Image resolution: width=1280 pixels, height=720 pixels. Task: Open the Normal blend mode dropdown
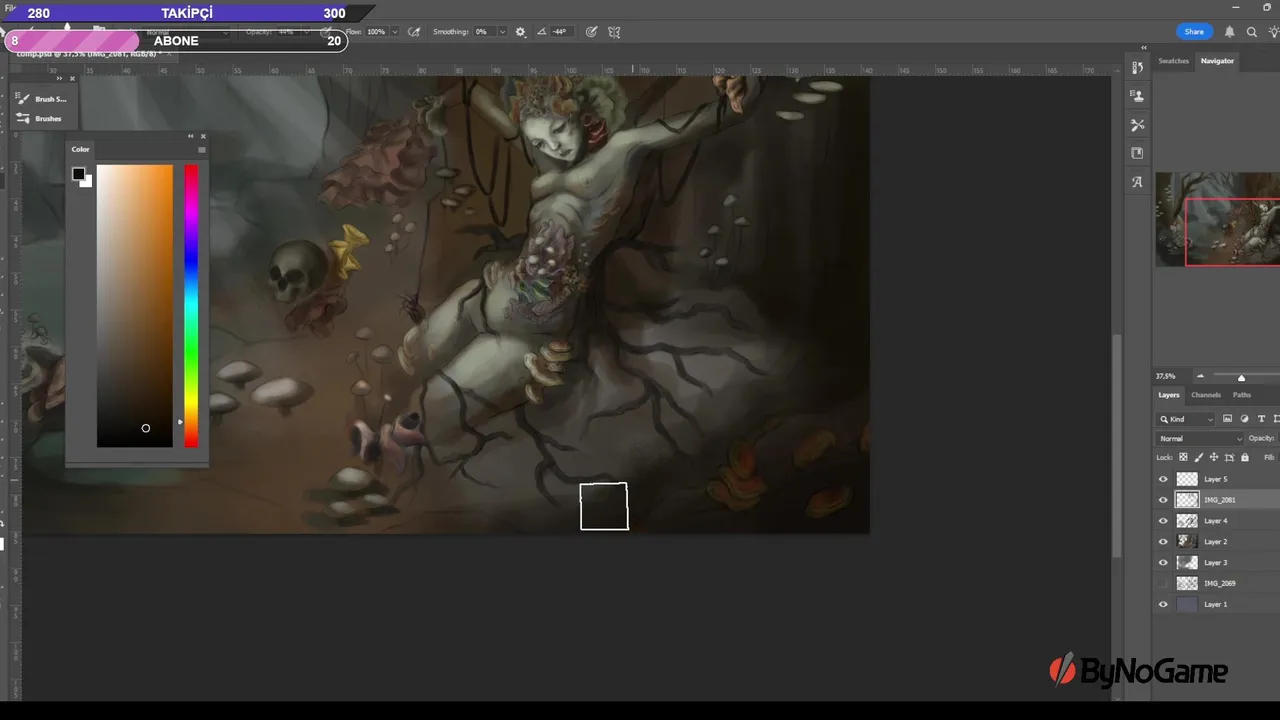[x=1200, y=438]
